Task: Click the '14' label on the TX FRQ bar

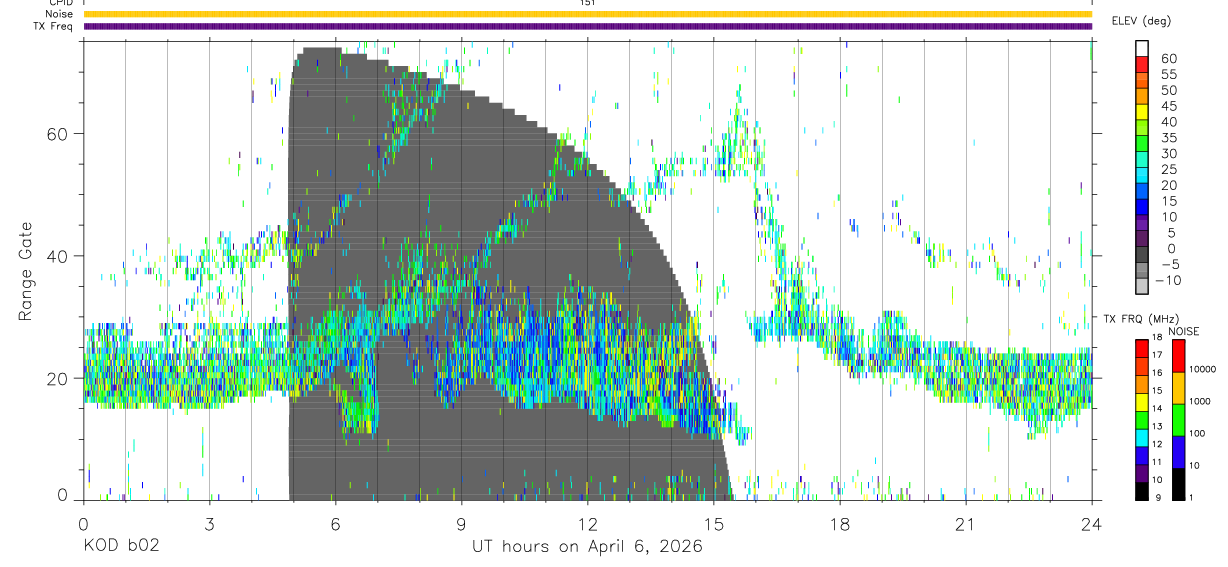Action: coord(1157,409)
